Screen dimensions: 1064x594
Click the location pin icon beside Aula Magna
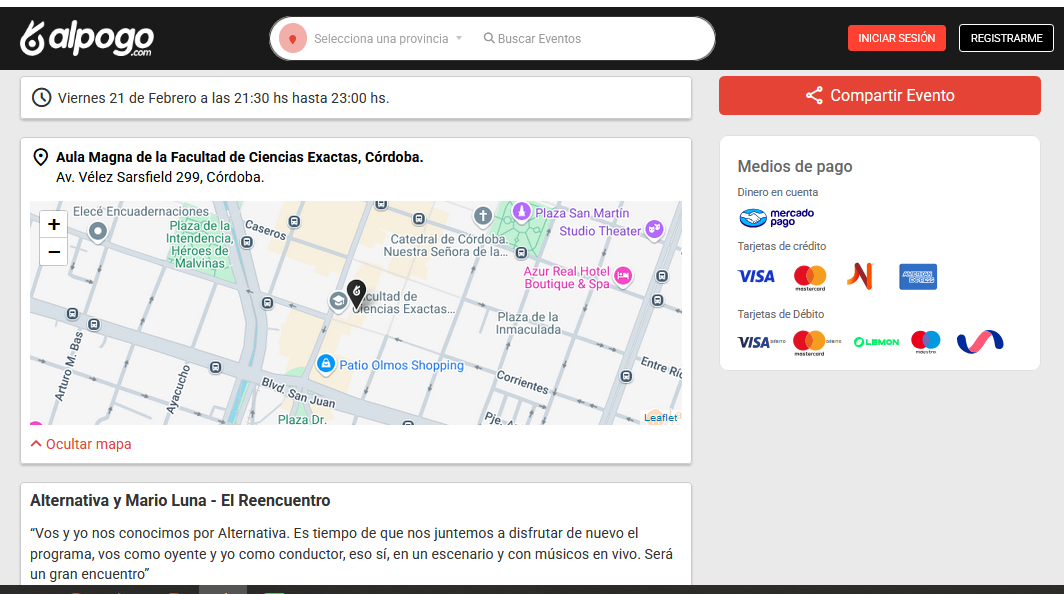(x=41, y=157)
